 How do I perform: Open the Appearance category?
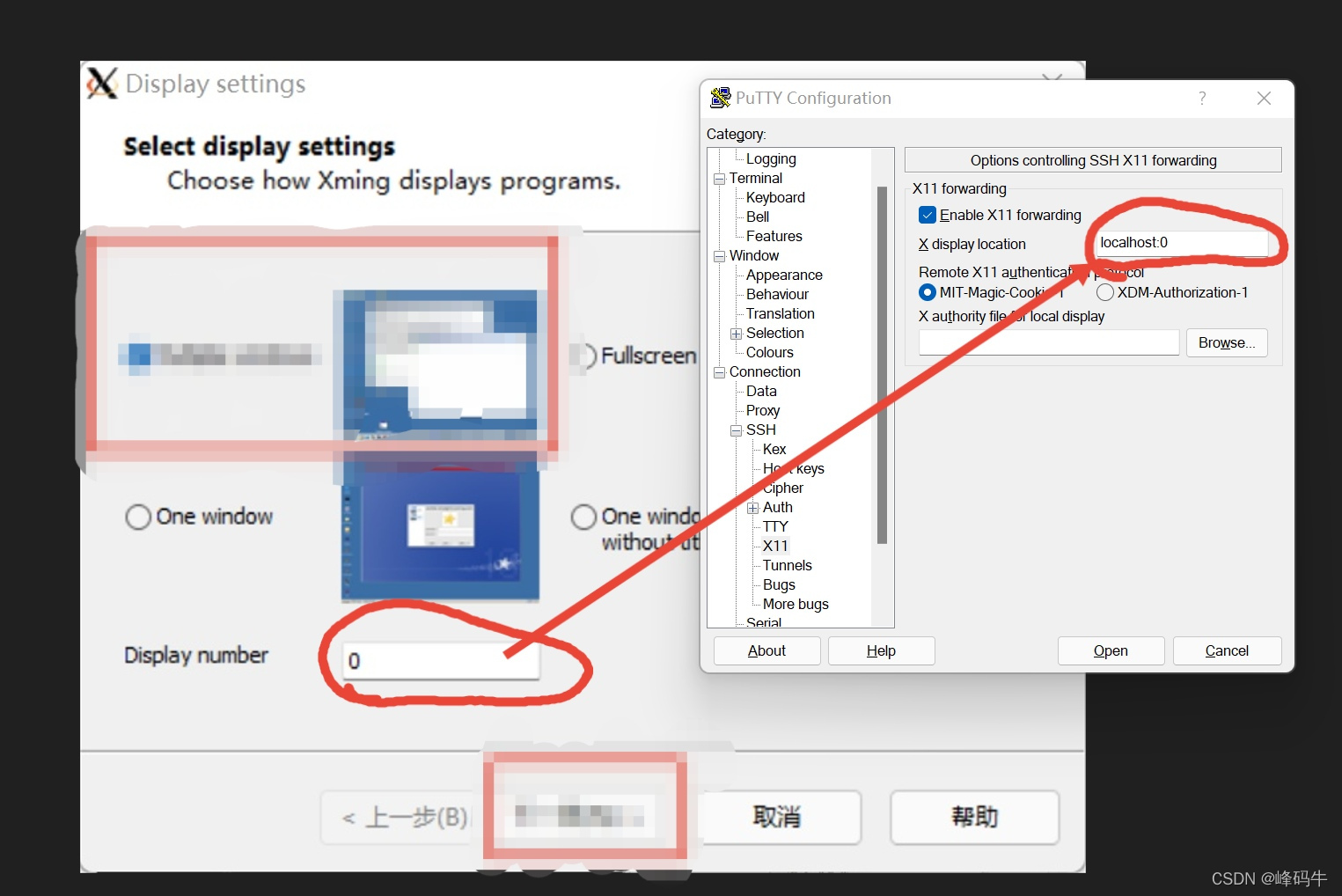click(784, 275)
